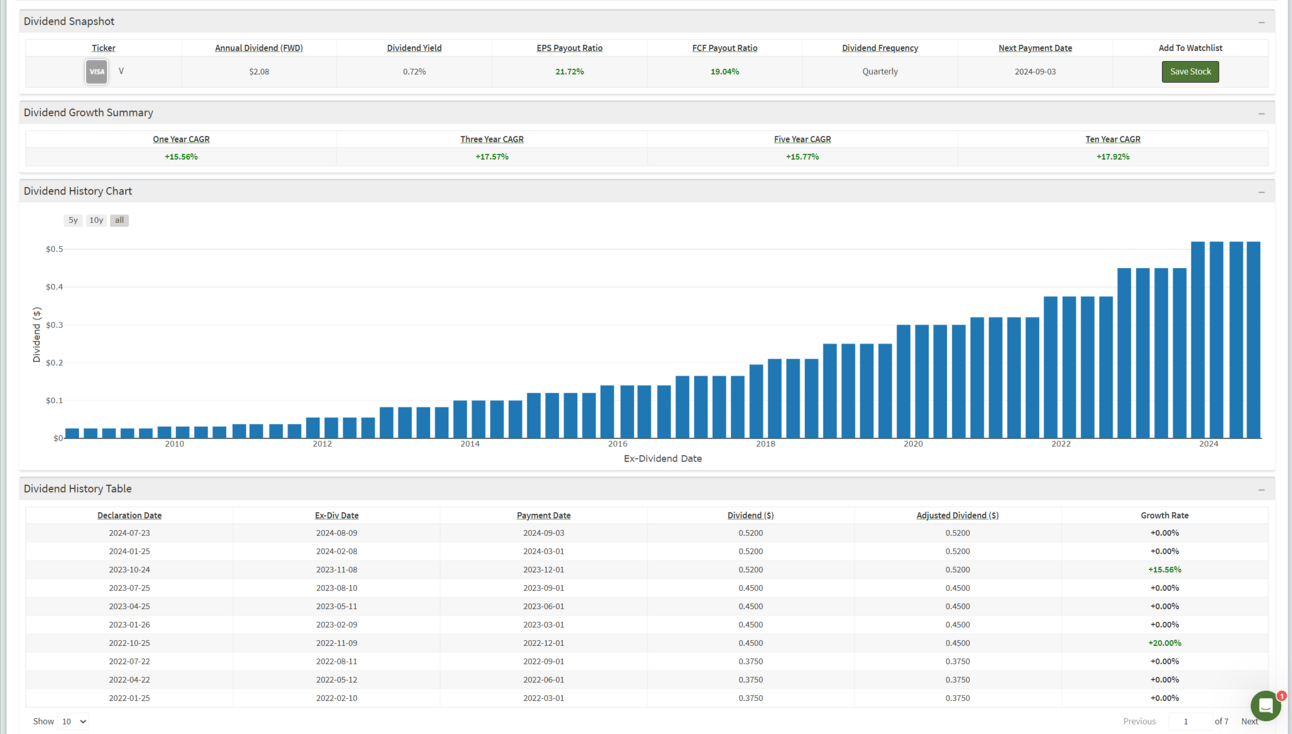Image resolution: width=1292 pixels, height=734 pixels.
Task: Sort table by Declaration Date
Action: (x=129, y=516)
